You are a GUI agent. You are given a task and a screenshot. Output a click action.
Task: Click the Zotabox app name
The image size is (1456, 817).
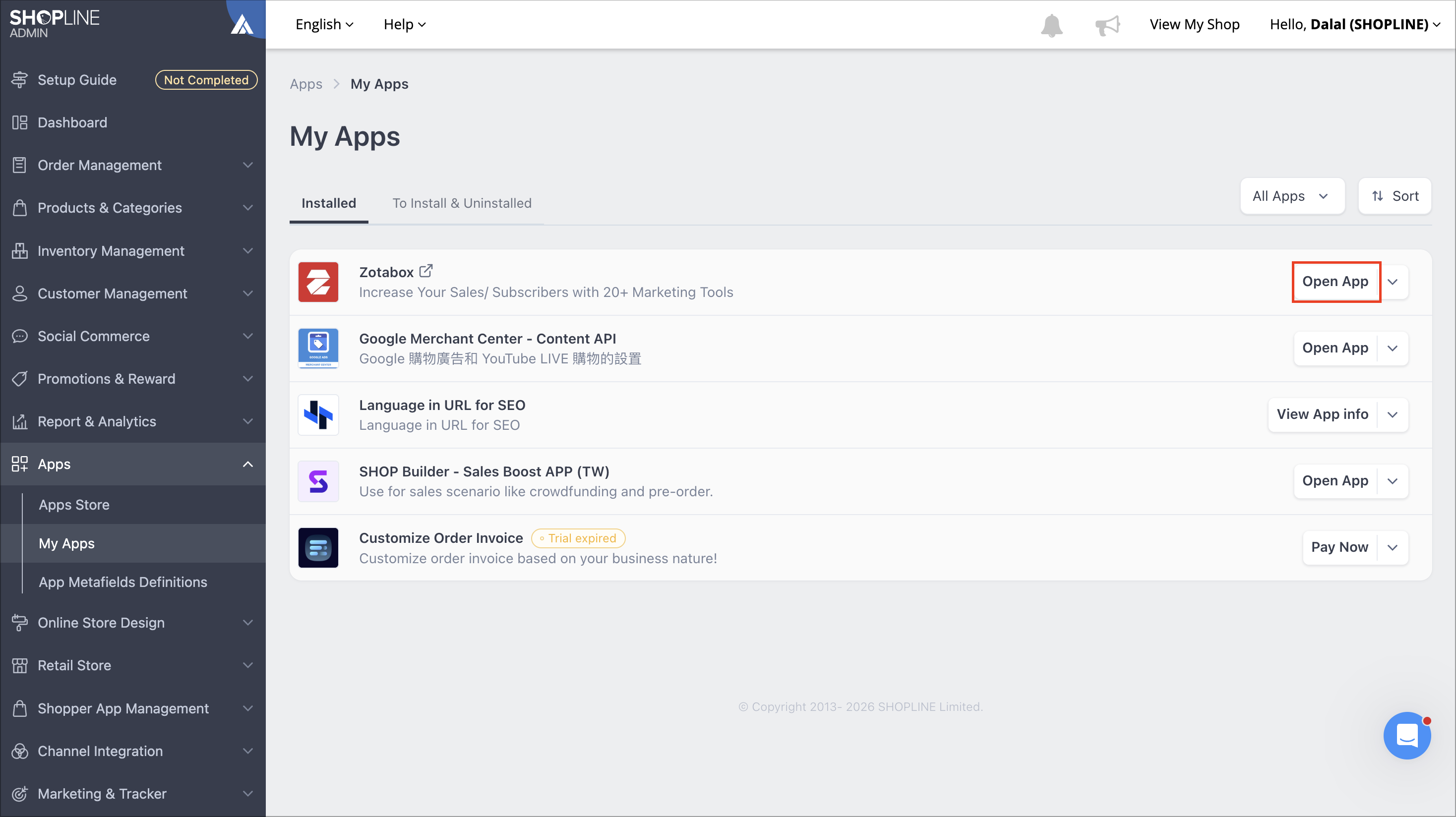tap(387, 272)
